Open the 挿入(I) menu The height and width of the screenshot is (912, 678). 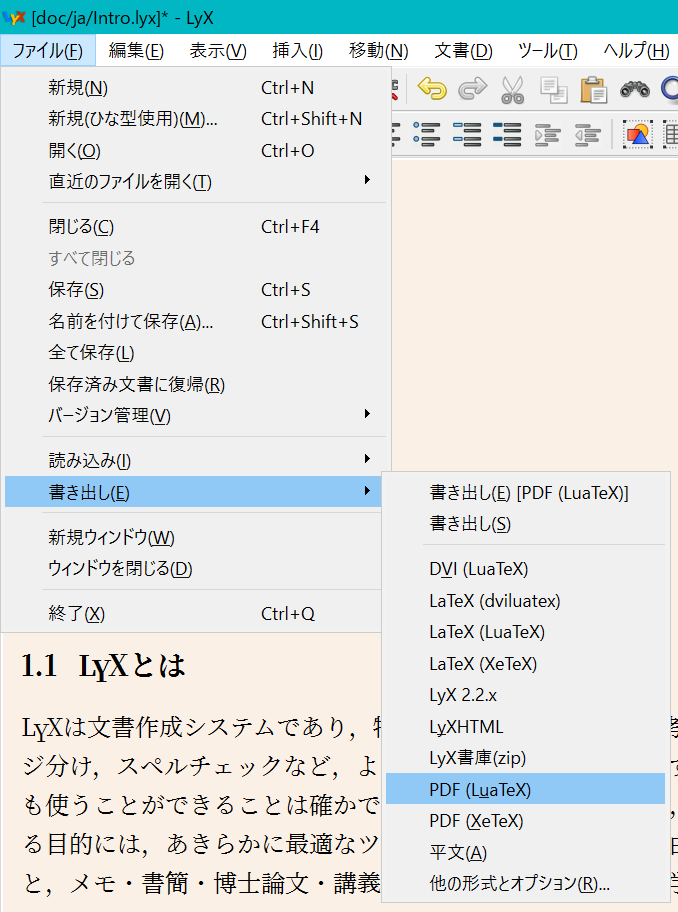[298, 51]
